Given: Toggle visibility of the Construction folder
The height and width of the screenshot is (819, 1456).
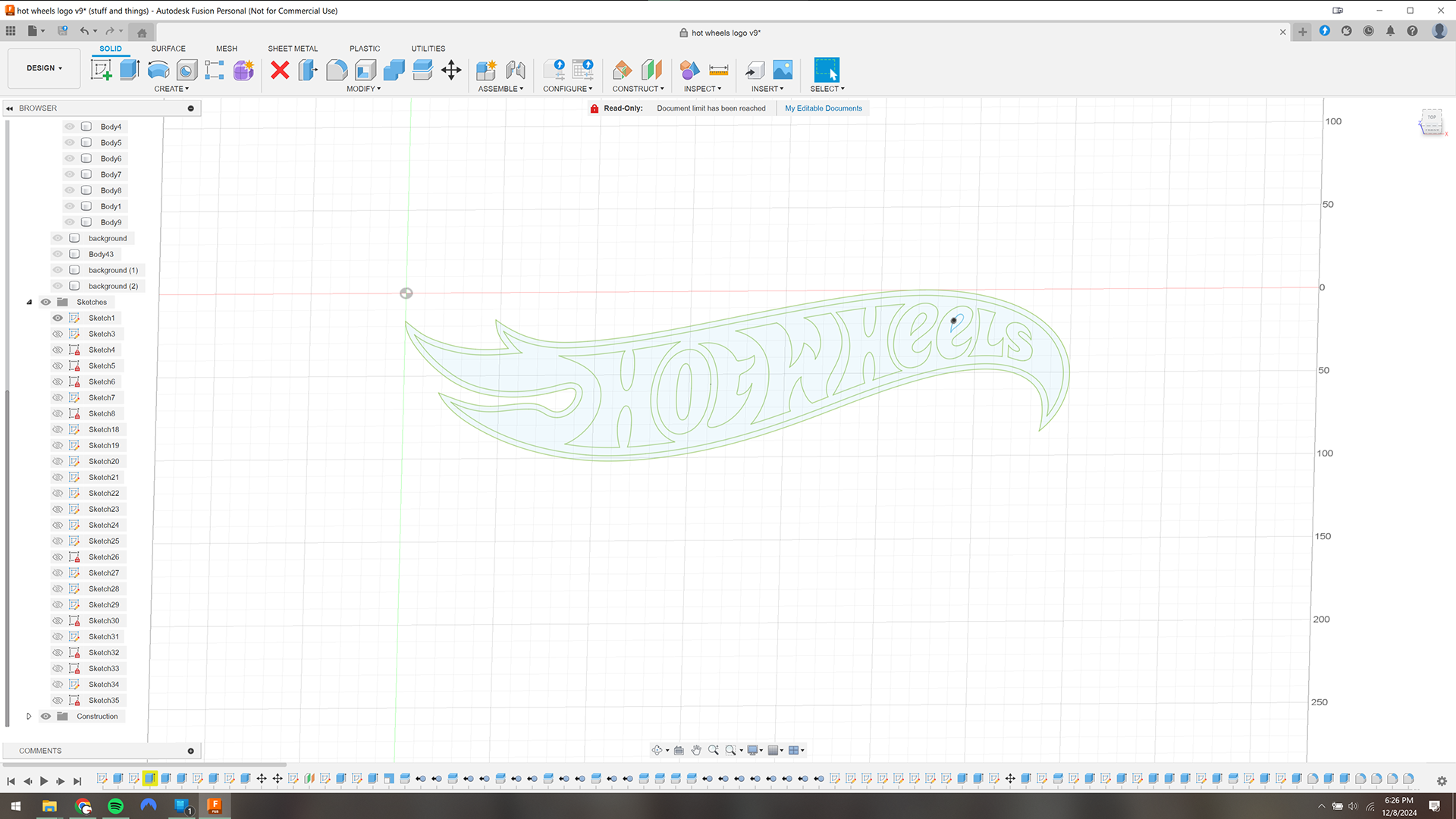Looking at the screenshot, I should pyautogui.click(x=45, y=716).
